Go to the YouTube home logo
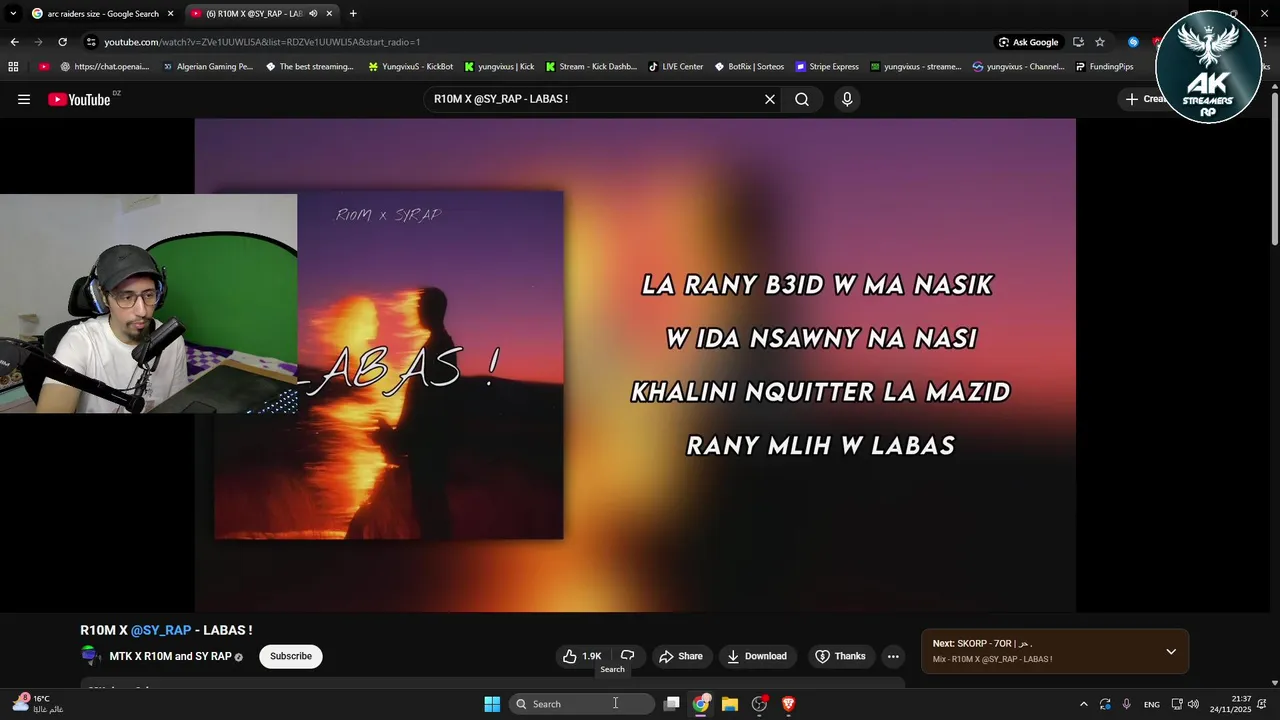Screen dimensions: 1280x720 pos(79,99)
